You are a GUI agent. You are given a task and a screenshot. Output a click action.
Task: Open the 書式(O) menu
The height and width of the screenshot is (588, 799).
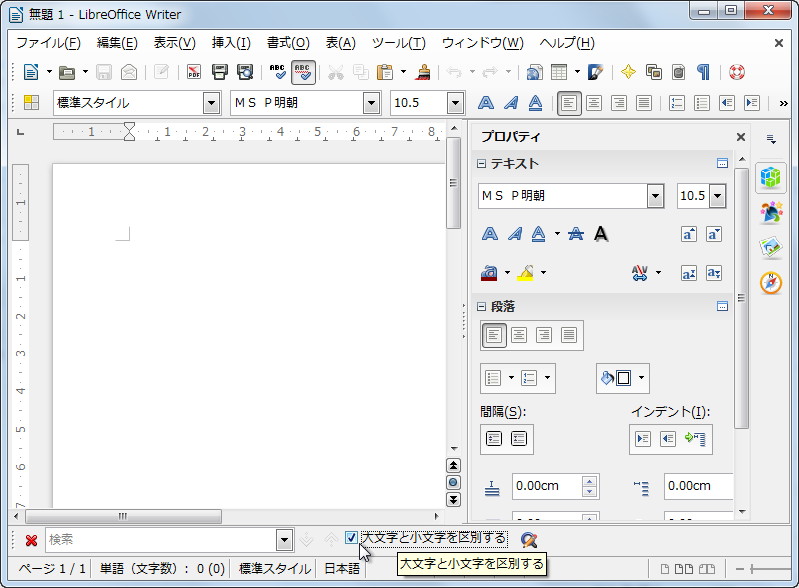tap(288, 43)
